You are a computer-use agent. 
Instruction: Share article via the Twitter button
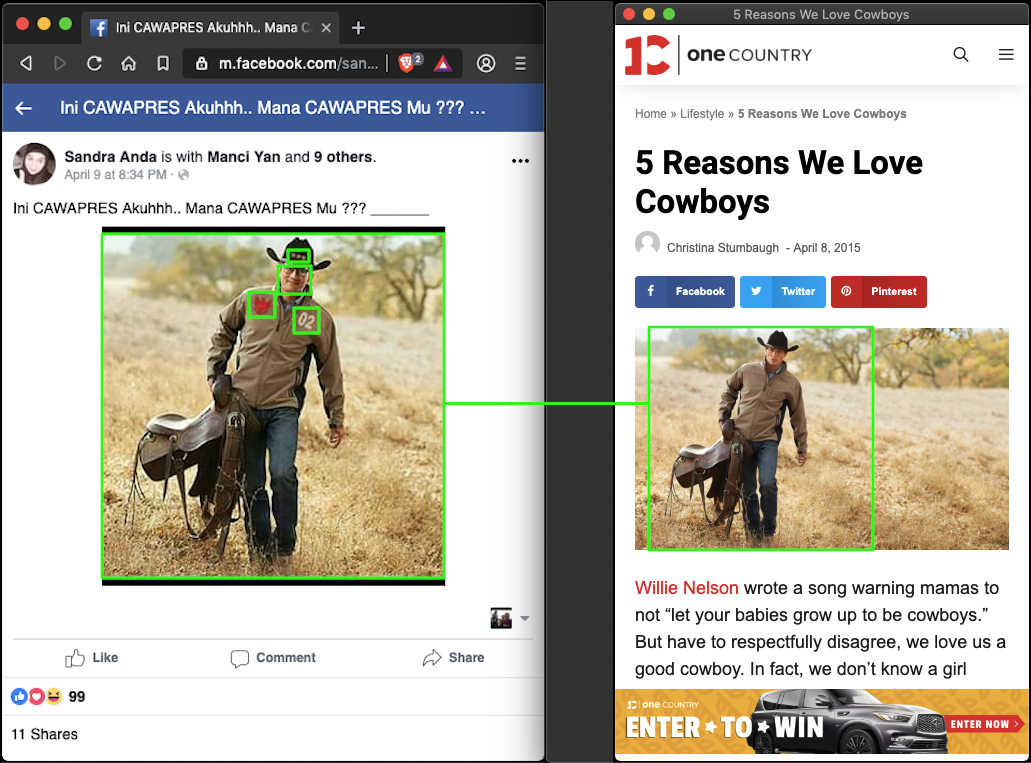pyautogui.click(x=783, y=292)
